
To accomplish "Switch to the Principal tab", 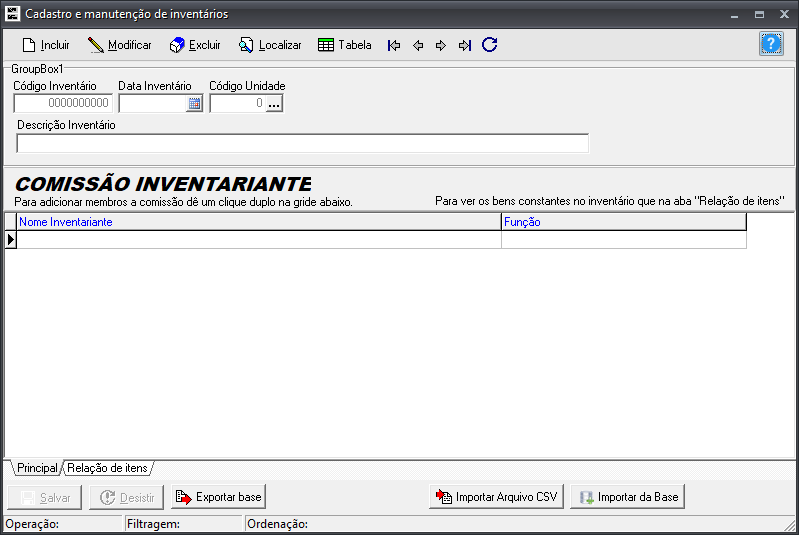I will pos(37,468).
